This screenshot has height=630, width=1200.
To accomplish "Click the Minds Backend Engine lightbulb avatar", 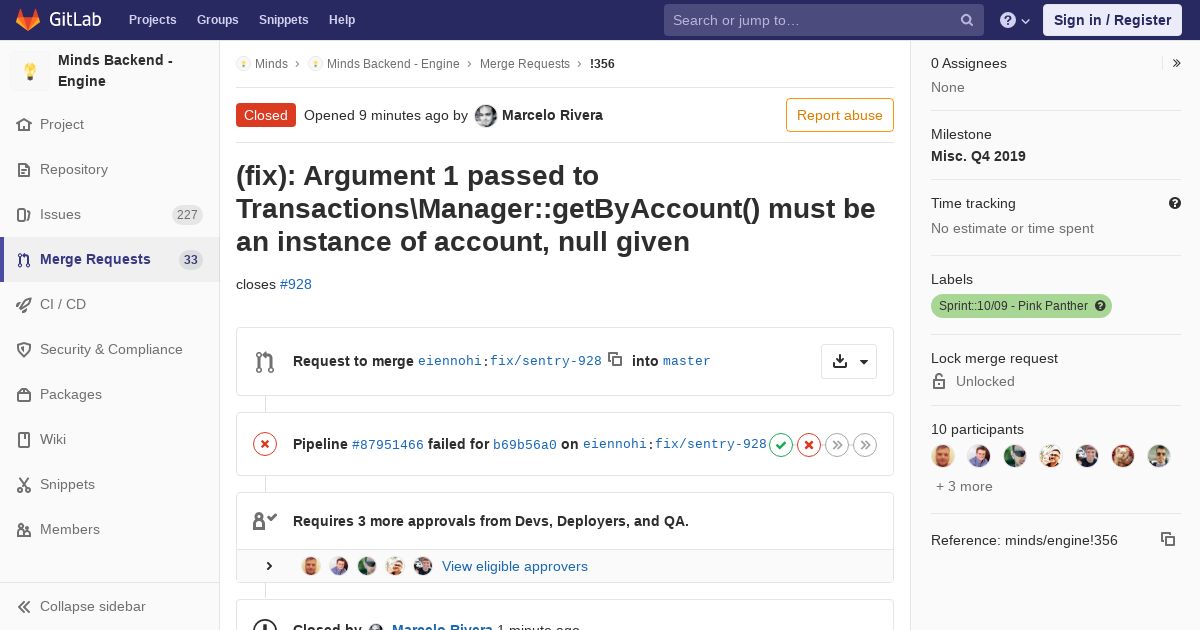I will point(30,71).
